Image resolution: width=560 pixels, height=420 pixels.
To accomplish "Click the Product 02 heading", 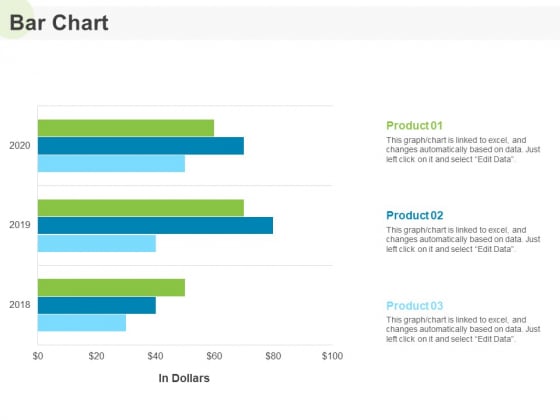I will pos(415,215).
